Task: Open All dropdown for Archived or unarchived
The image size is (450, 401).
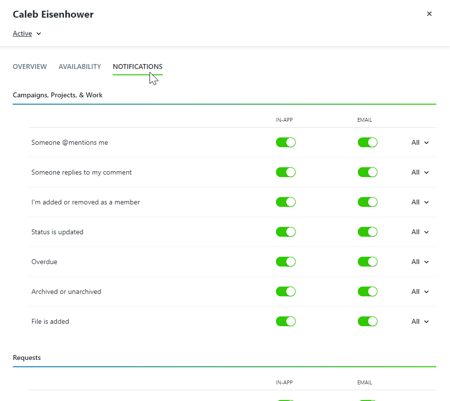Action: 420,292
